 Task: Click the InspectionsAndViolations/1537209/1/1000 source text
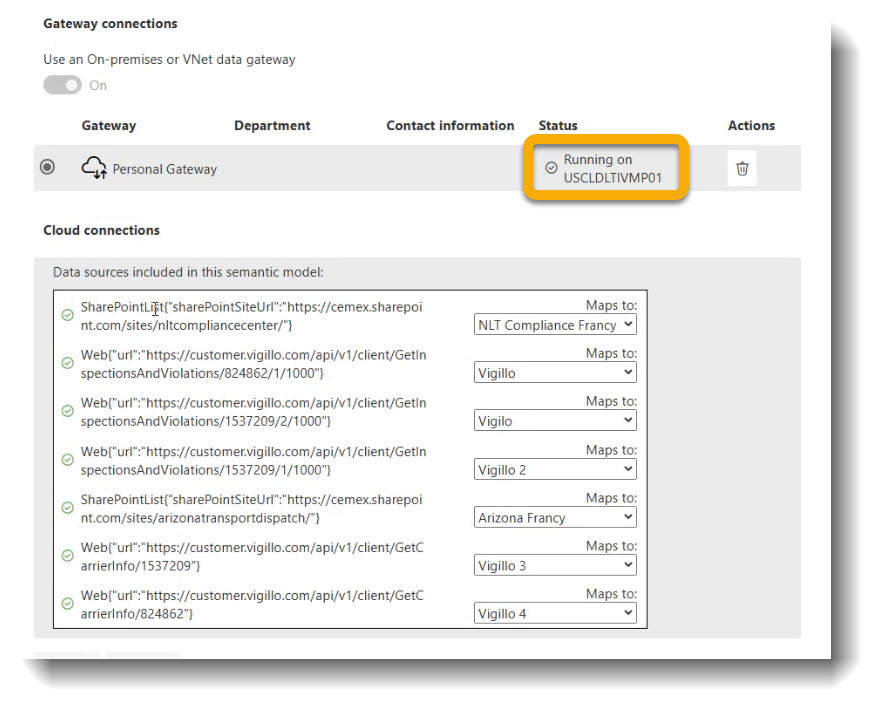[253, 460]
